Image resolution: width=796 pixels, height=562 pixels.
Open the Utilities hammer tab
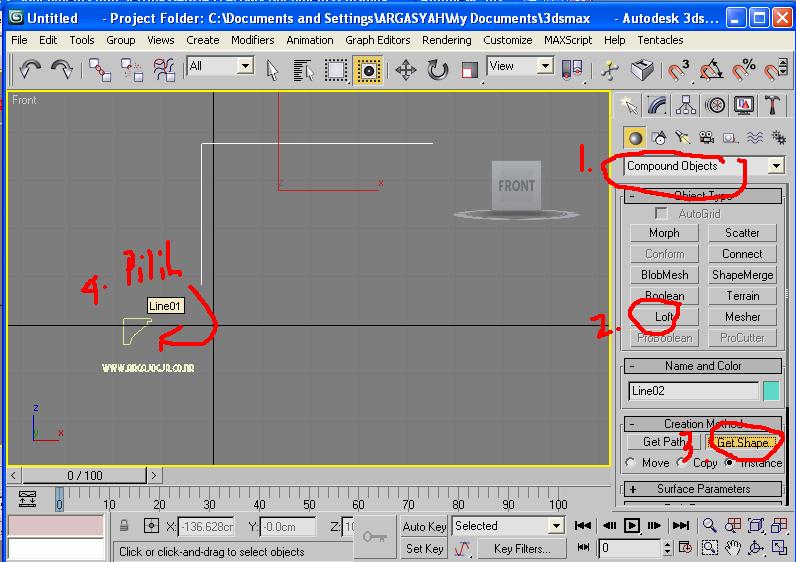(773, 106)
